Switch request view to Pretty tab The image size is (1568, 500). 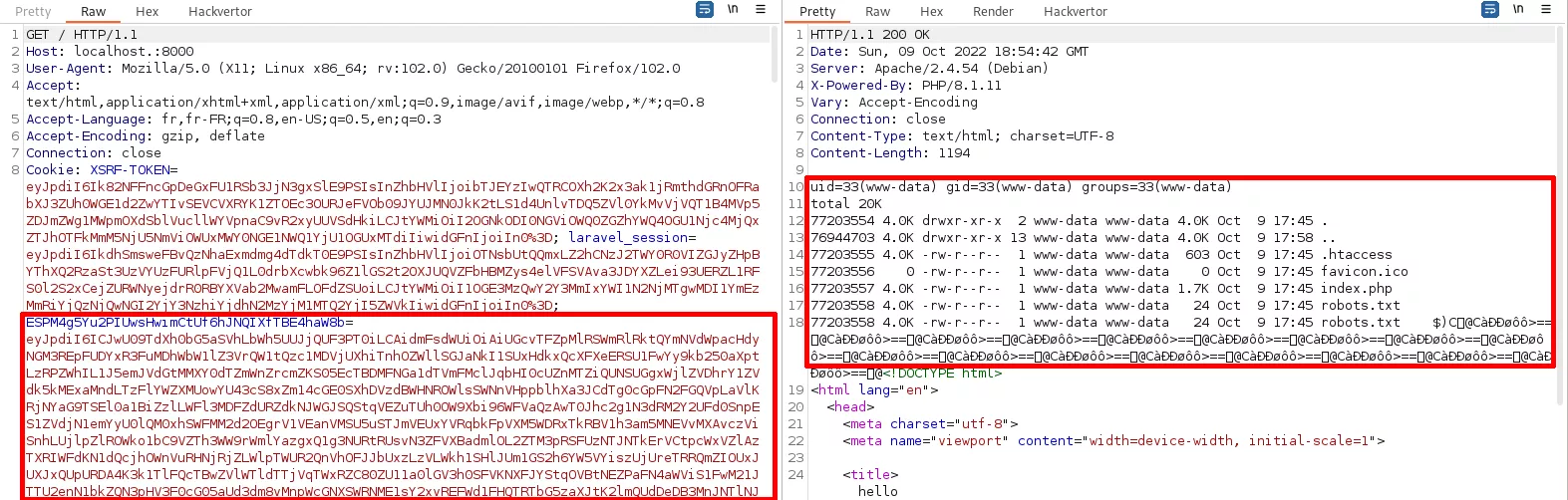tap(33, 12)
